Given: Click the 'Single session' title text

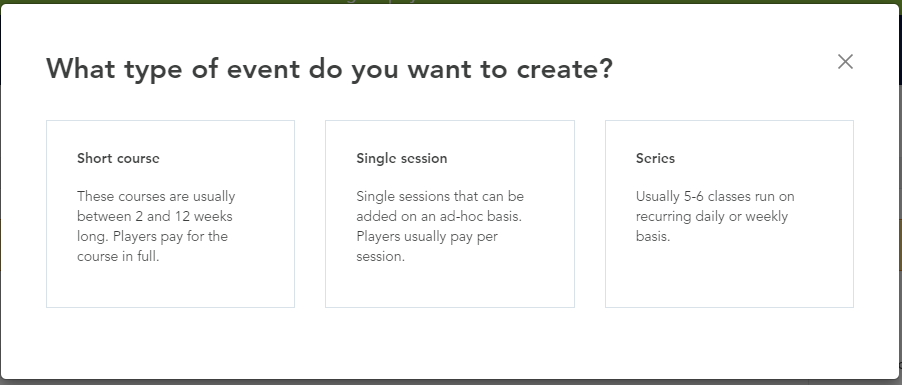Looking at the screenshot, I should click(x=402, y=158).
